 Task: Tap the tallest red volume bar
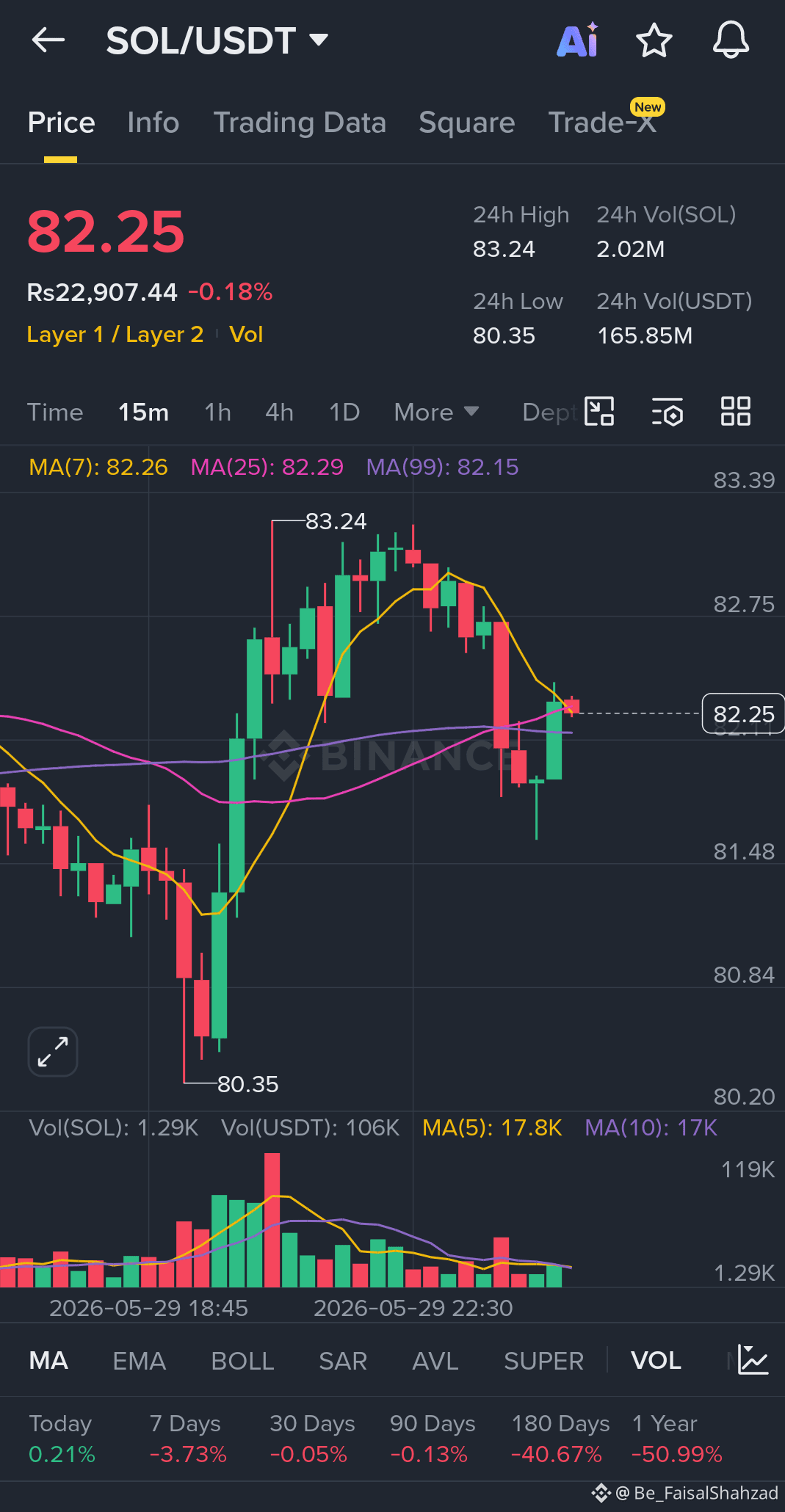coord(272,1220)
